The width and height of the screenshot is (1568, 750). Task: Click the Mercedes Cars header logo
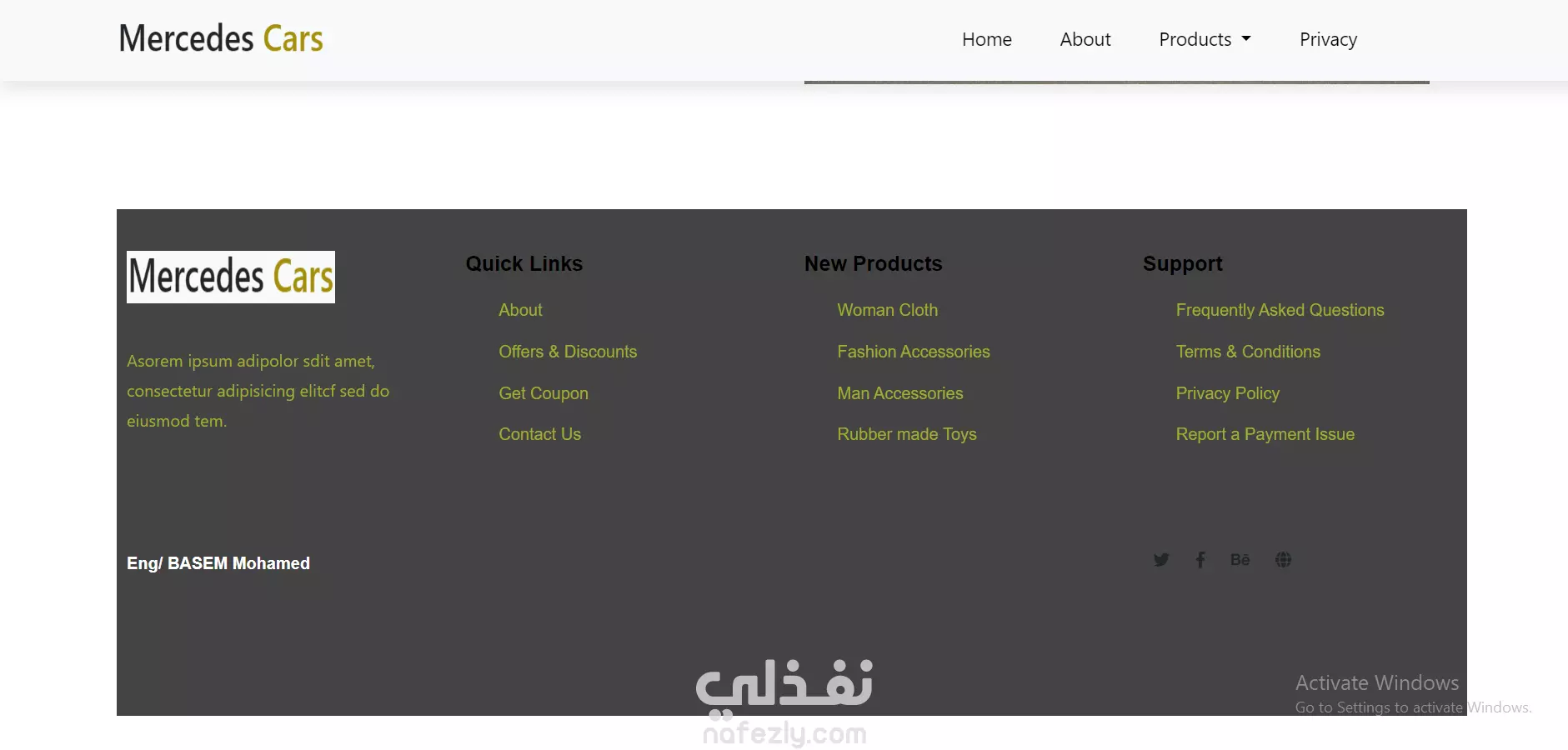point(221,38)
